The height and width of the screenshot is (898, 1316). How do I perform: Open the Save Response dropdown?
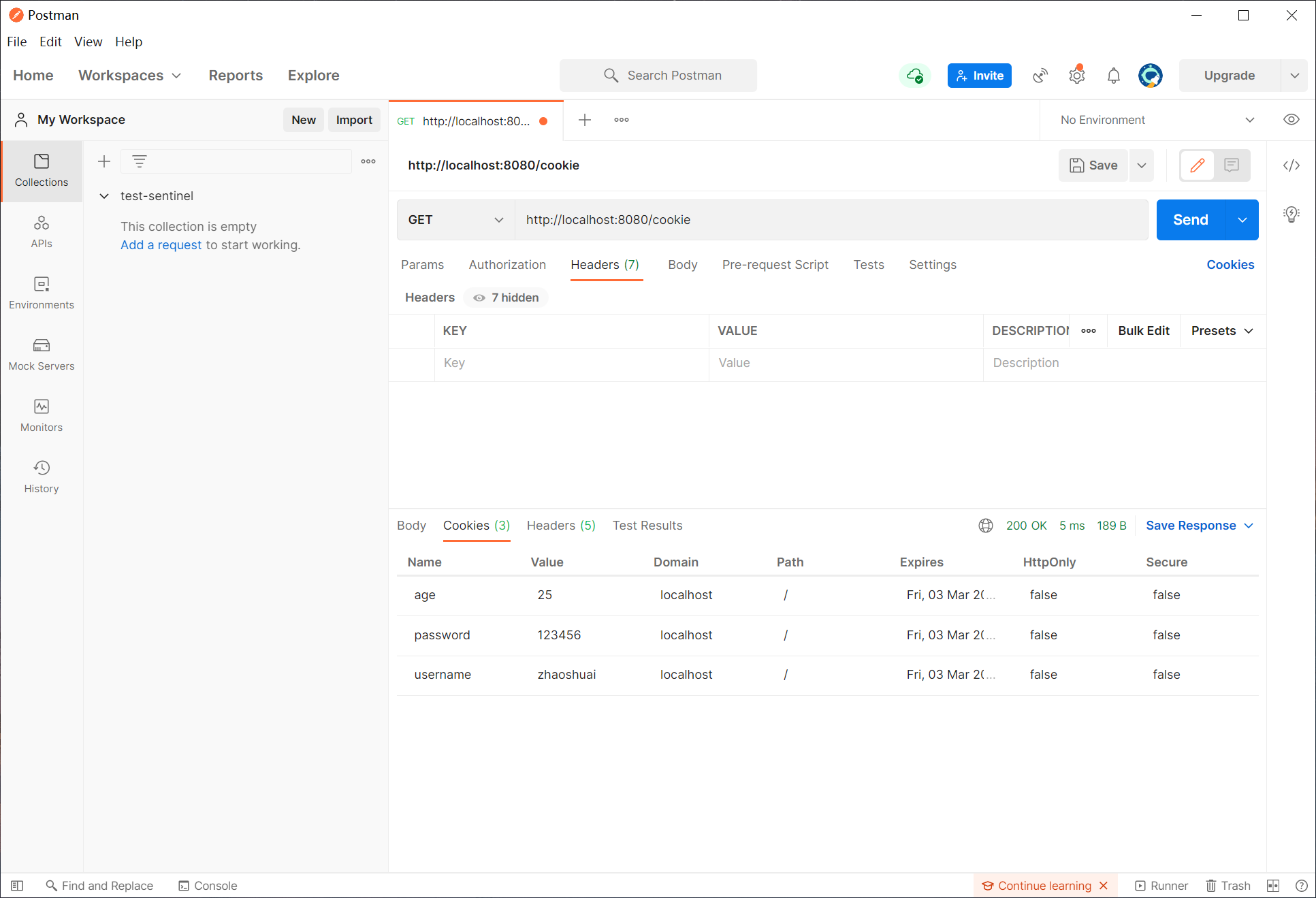click(x=1200, y=526)
